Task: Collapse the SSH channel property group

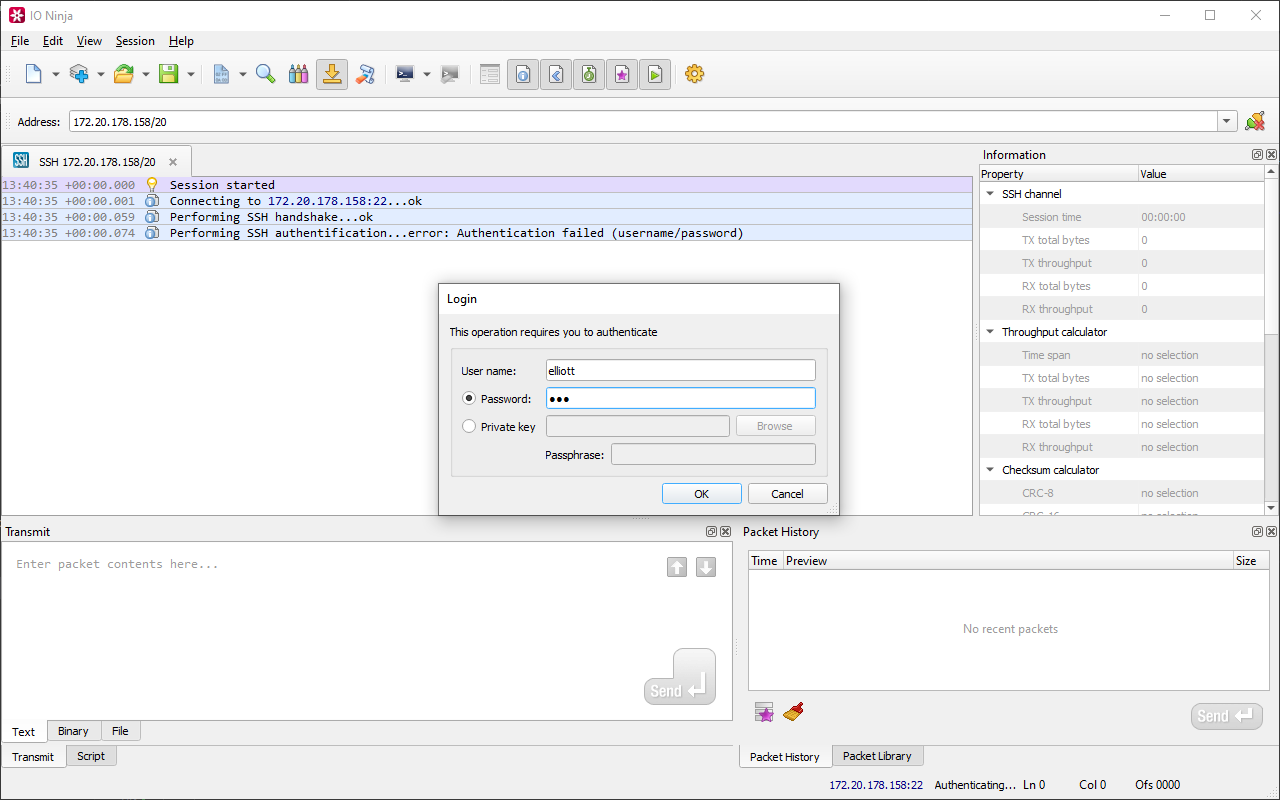Action: tap(990, 194)
